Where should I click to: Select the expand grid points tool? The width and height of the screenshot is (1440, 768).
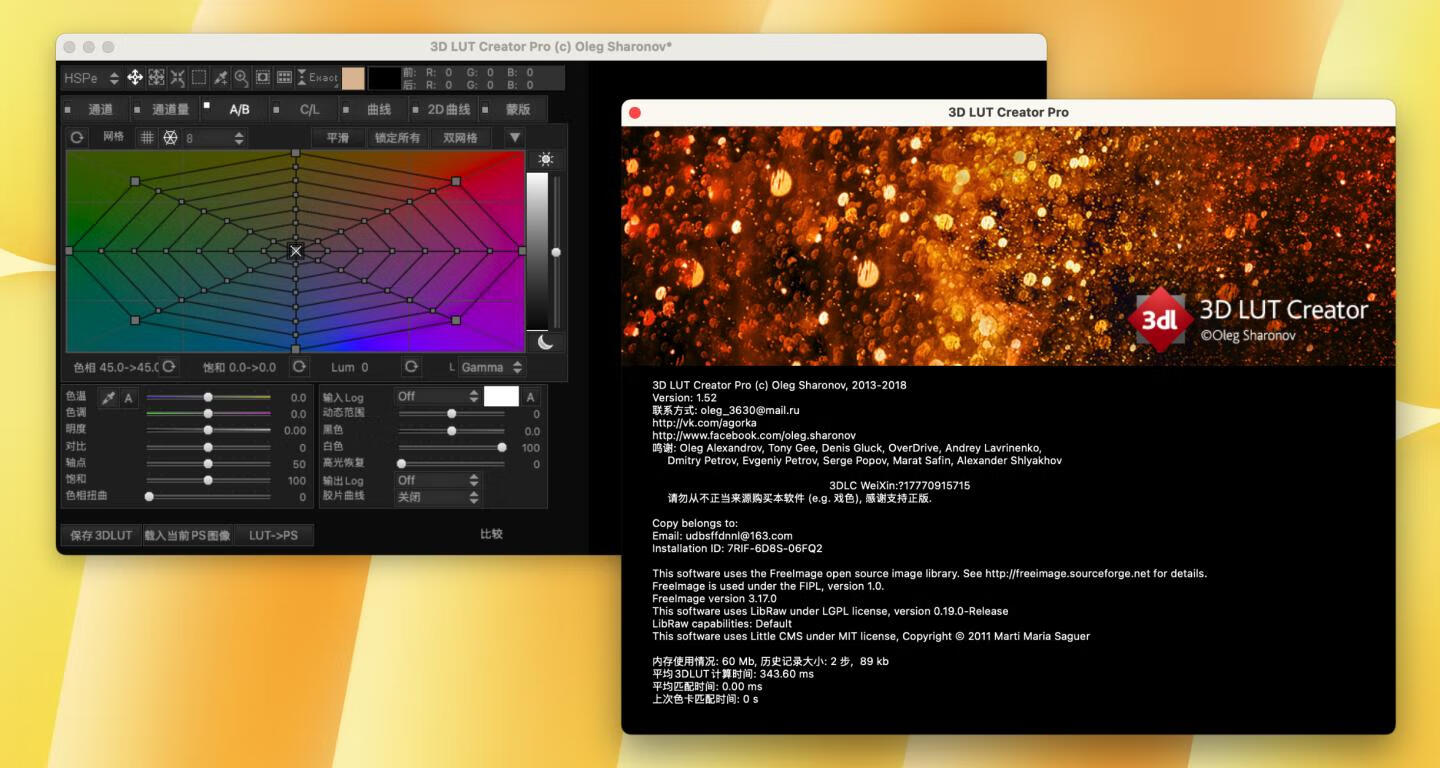(x=156, y=78)
